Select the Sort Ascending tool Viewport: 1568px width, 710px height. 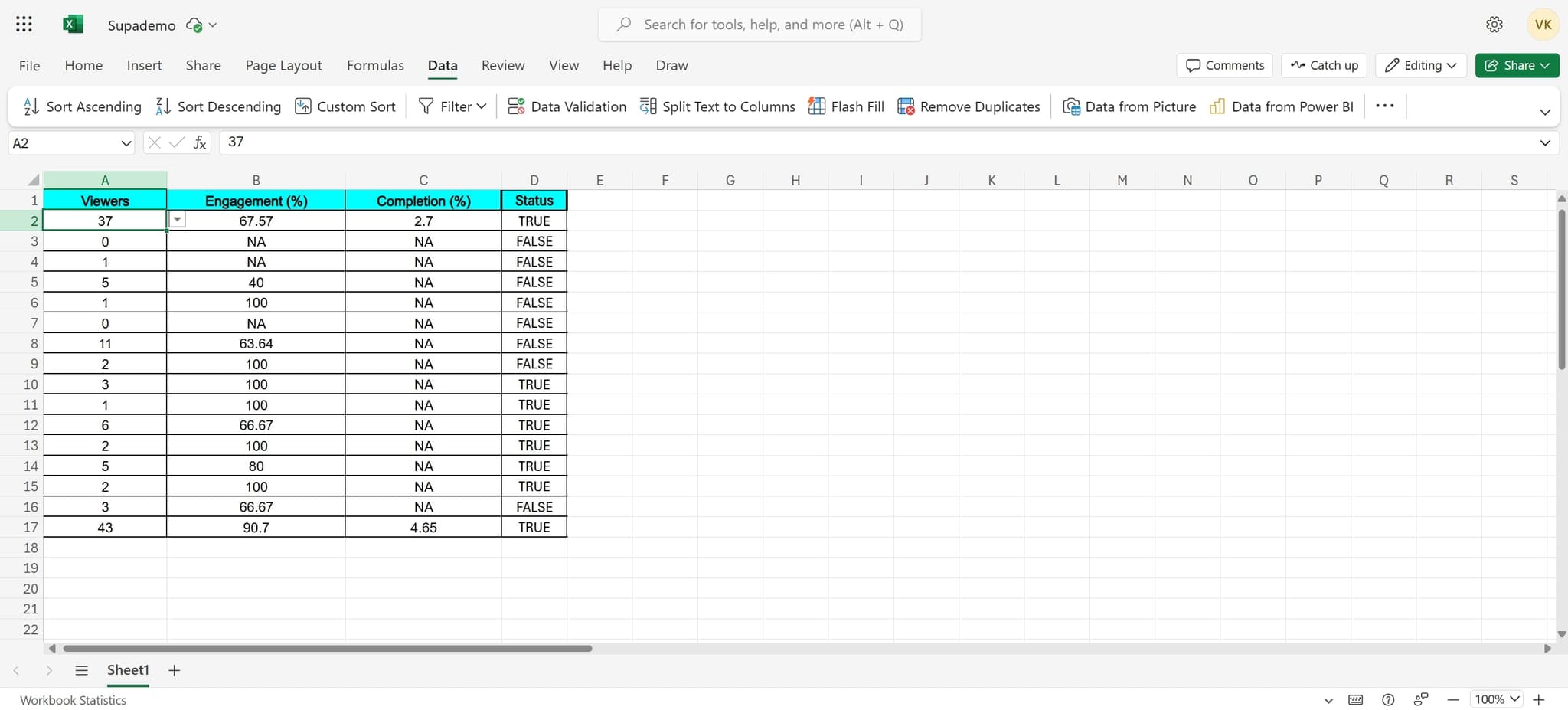pyautogui.click(x=81, y=106)
